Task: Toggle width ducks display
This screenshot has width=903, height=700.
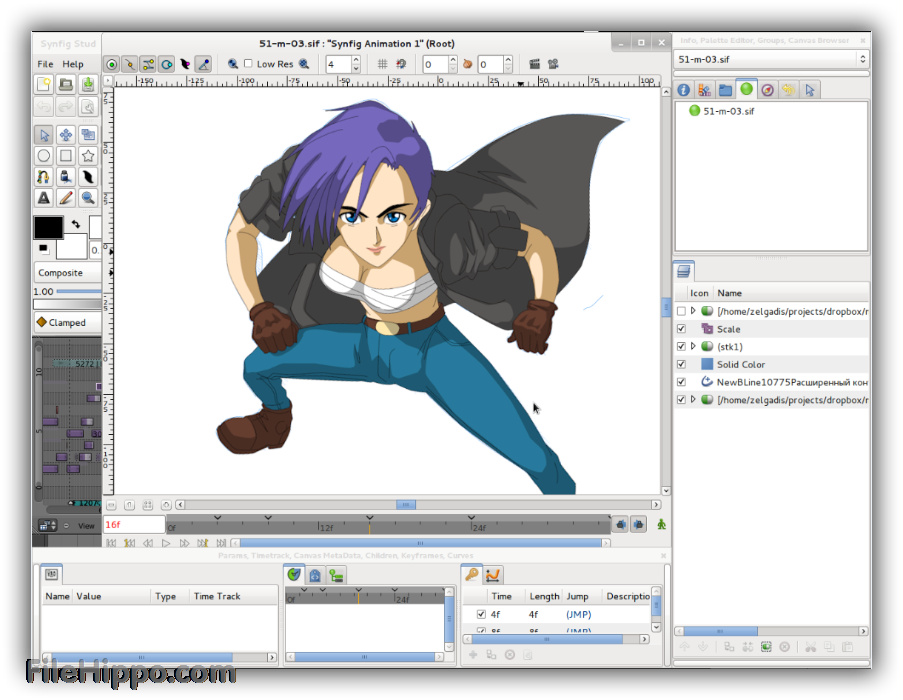Action: point(185,64)
